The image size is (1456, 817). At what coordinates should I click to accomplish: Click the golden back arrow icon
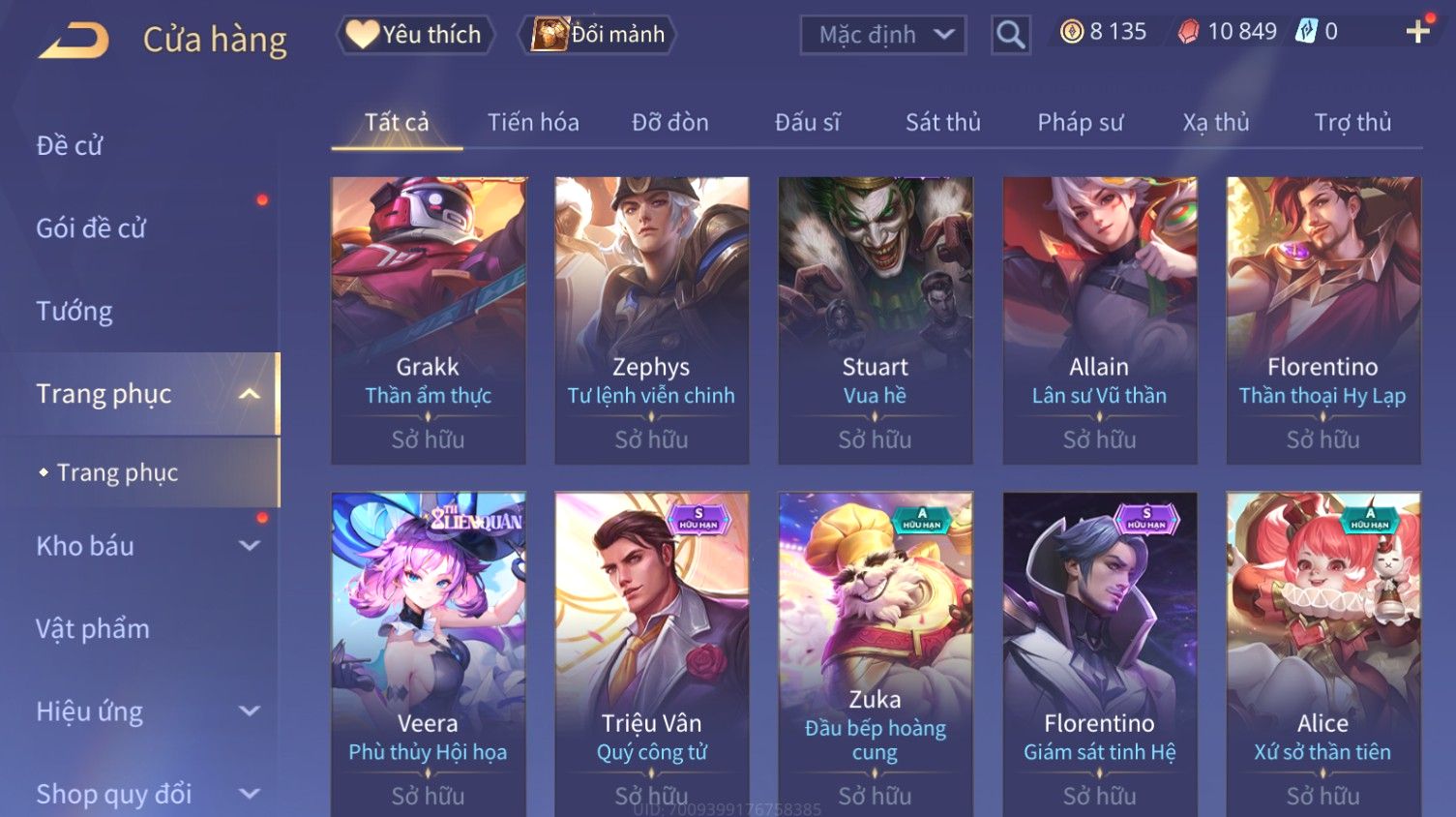tap(74, 41)
